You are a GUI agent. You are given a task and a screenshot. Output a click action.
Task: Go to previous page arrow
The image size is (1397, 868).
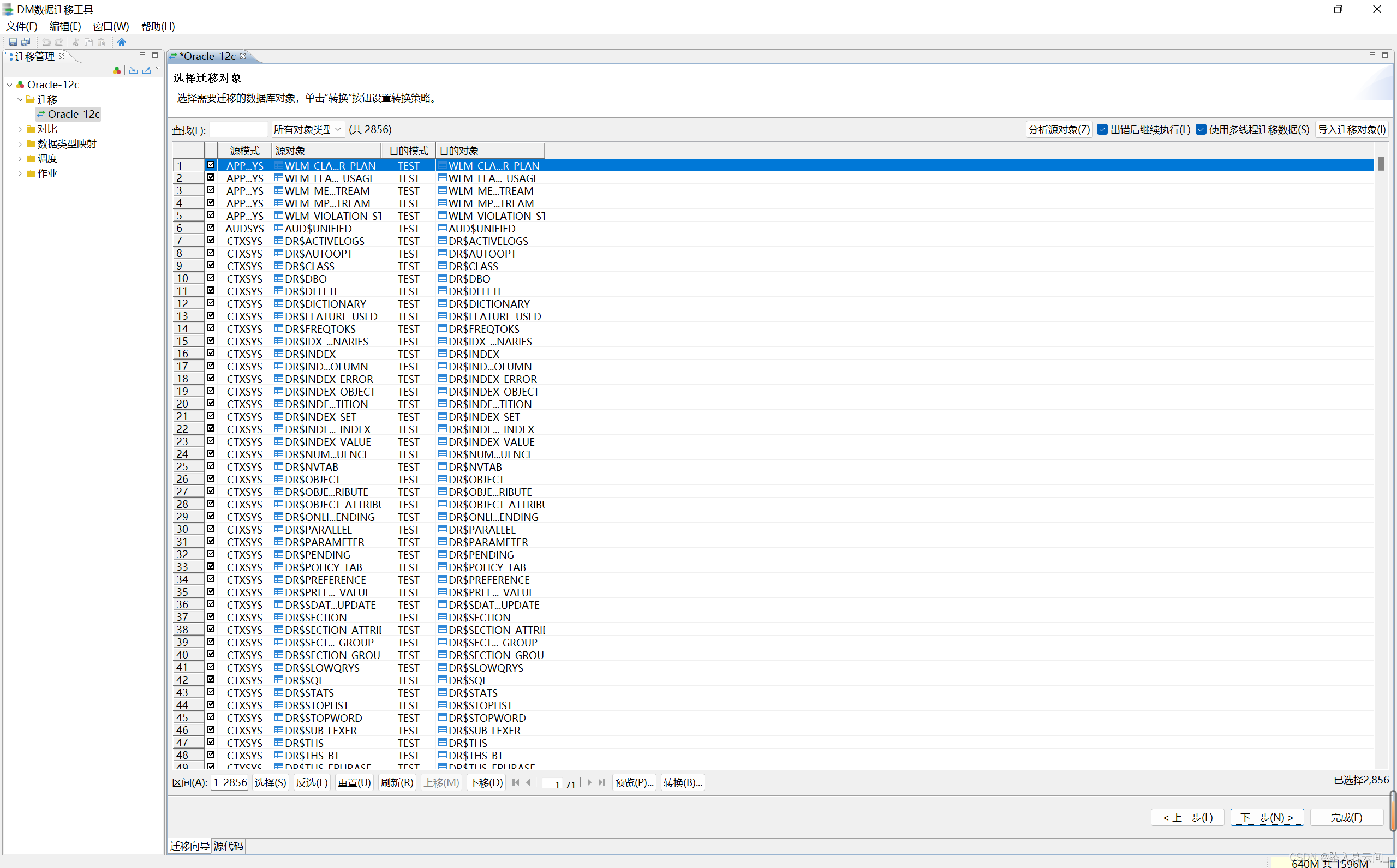tap(528, 782)
